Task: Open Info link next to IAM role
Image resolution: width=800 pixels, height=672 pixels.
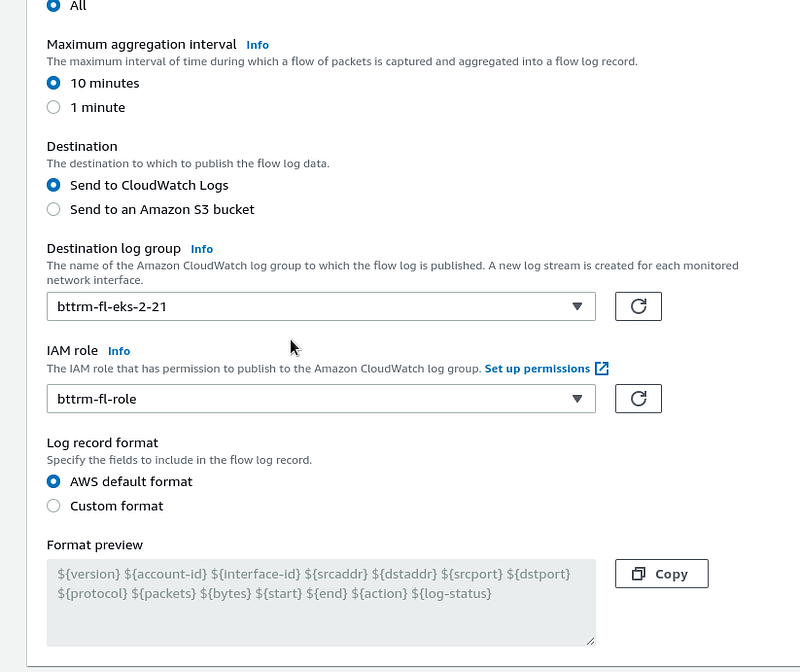Action: (x=119, y=351)
